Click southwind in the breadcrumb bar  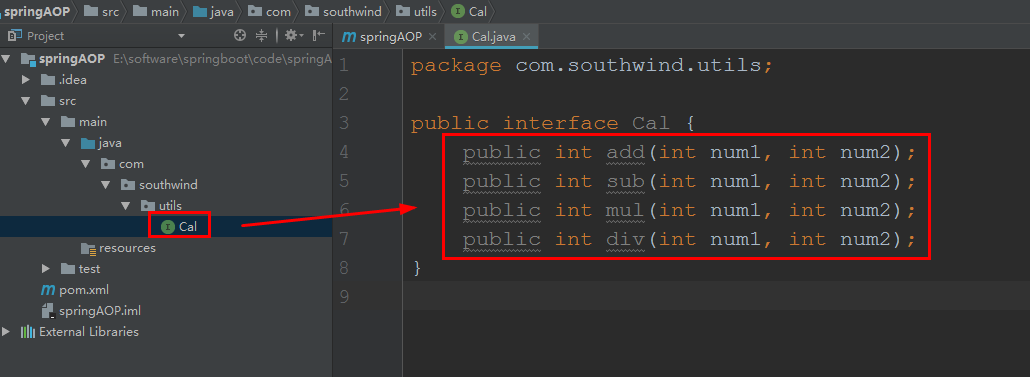pyautogui.click(x=344, y=11)
